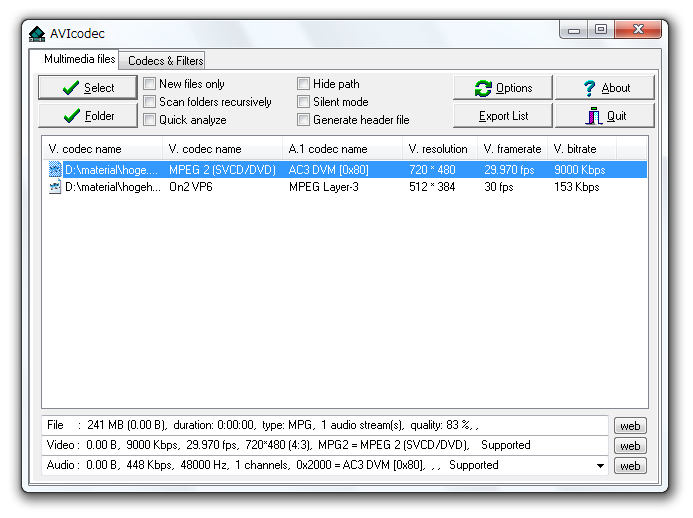Click the web button beside File info
Image resolution: width=693 pixels, height=518 pixels.
tap(630, 426)
